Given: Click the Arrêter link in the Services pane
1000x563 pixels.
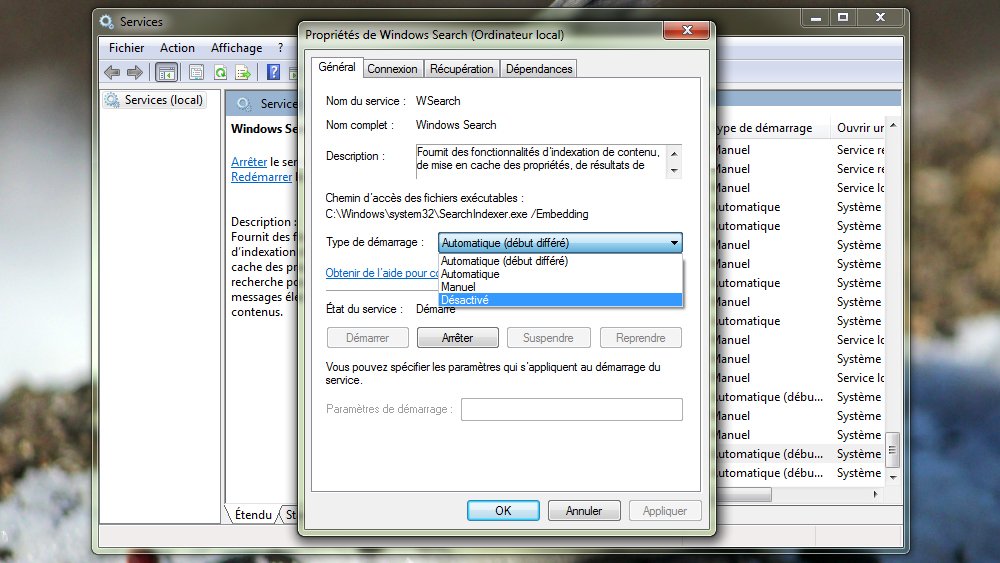Looking at the screenshot, I should pos(249,162).
